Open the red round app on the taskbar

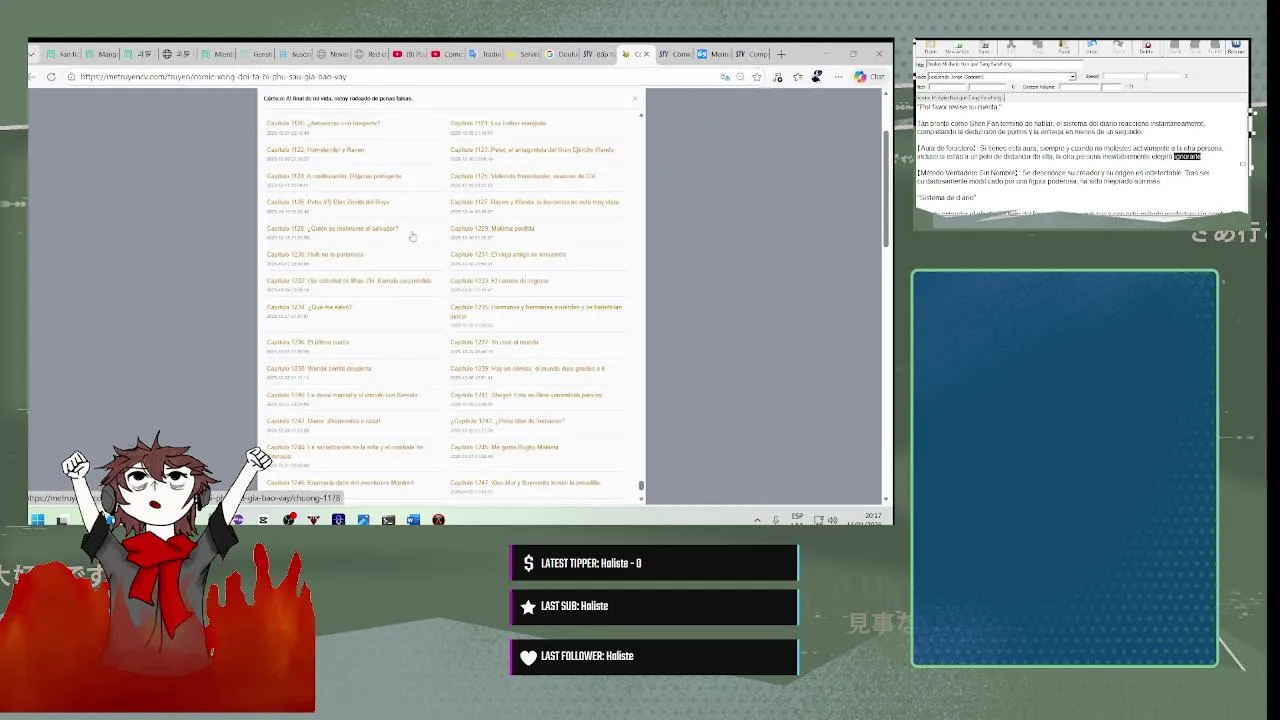click(x=438, y=520)
